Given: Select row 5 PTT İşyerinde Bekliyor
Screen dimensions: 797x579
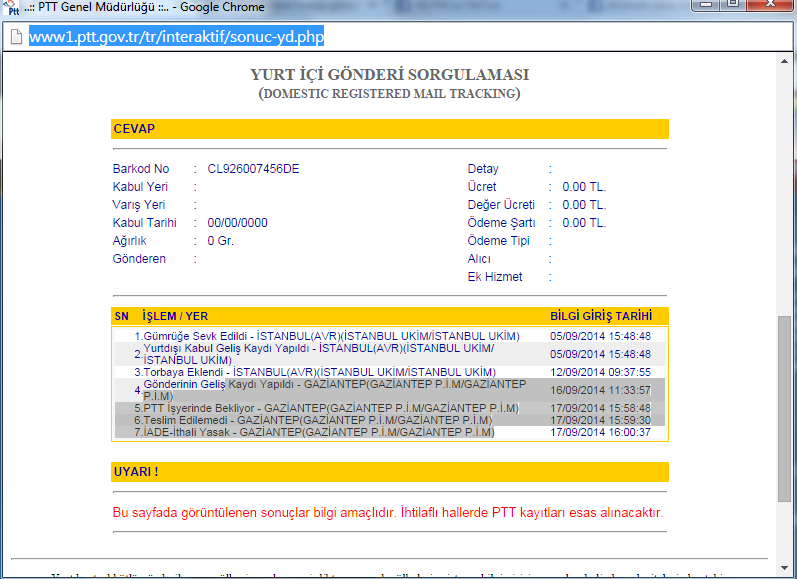Looking at the screenshot, I should (x=390, y=408).
